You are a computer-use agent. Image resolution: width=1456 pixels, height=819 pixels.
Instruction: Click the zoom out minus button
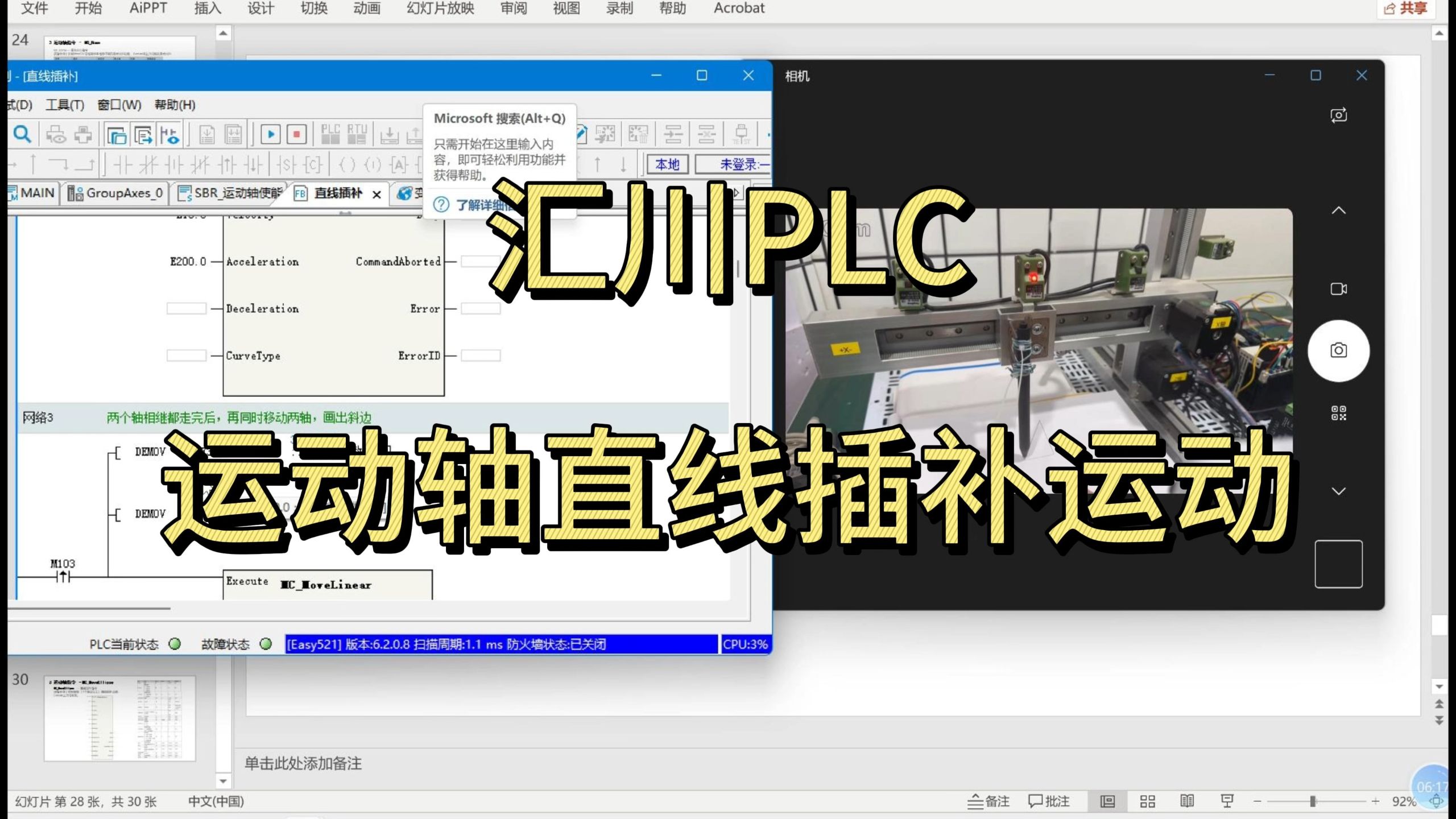pyautogui.click(x=1258, y=801)
